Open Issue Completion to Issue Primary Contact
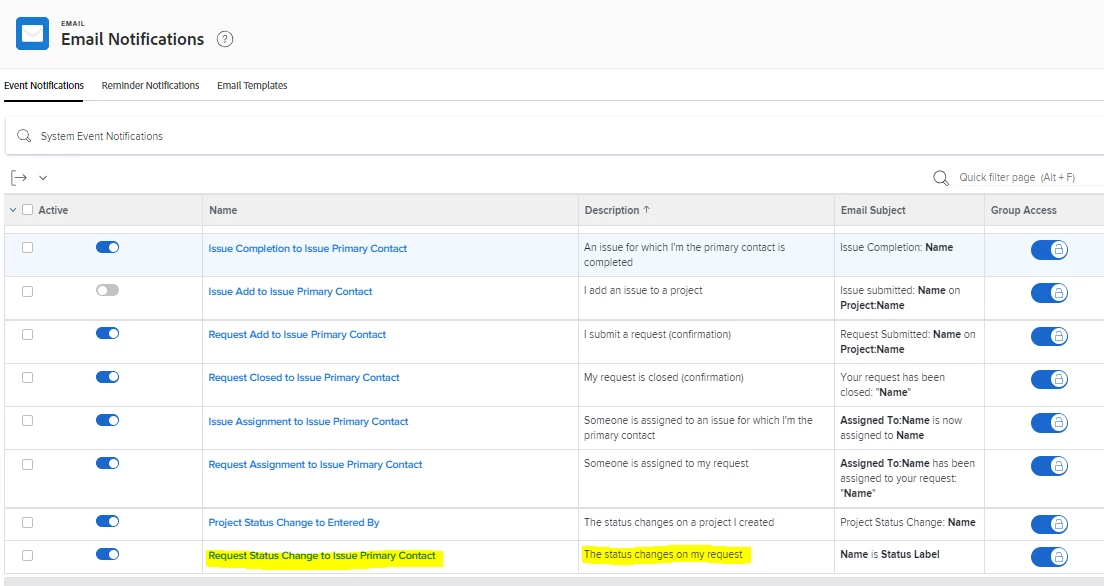The height and width of the screenshot is (586, 1104). pos(308,249)
